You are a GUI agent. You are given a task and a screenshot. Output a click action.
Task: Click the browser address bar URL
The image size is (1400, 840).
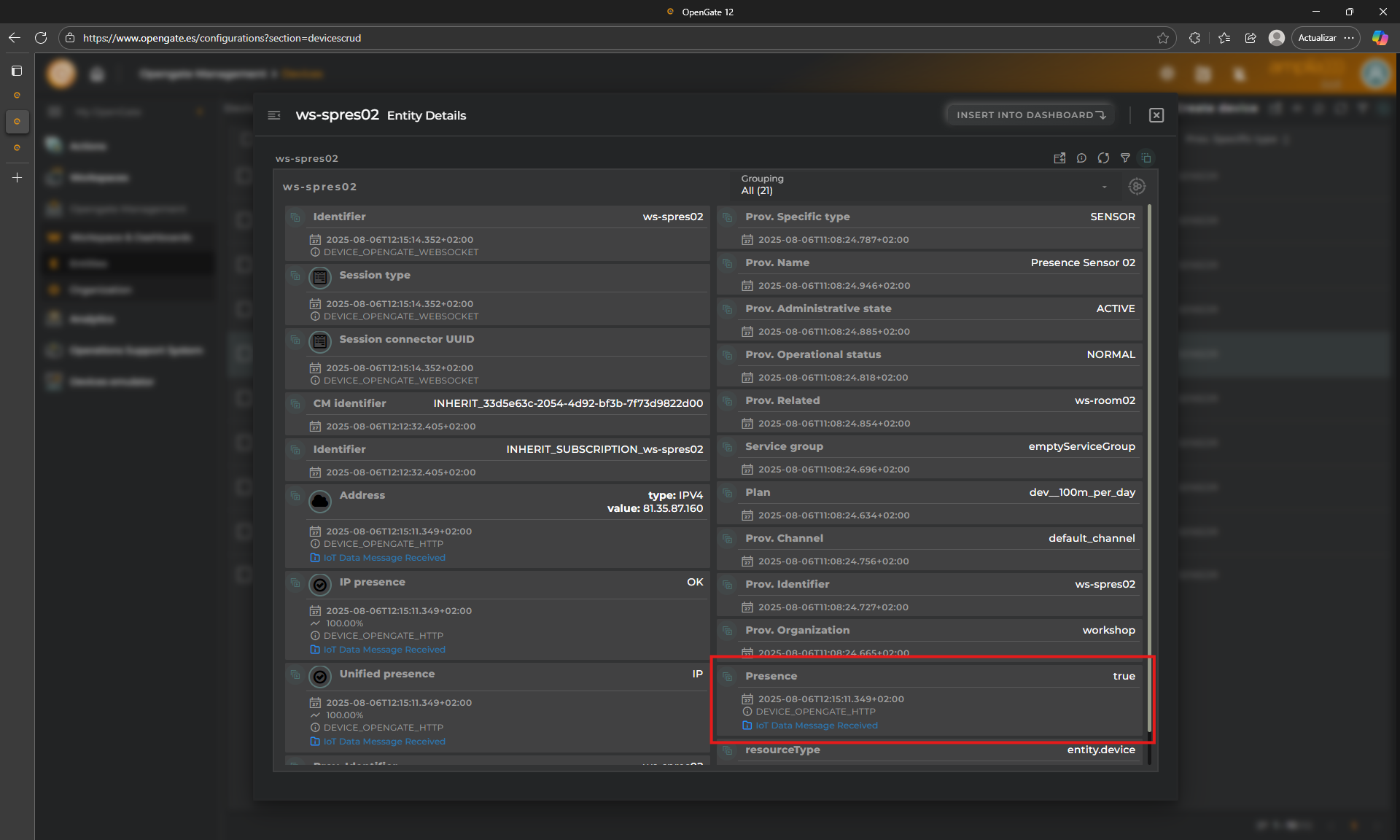(x=222, y=38)
